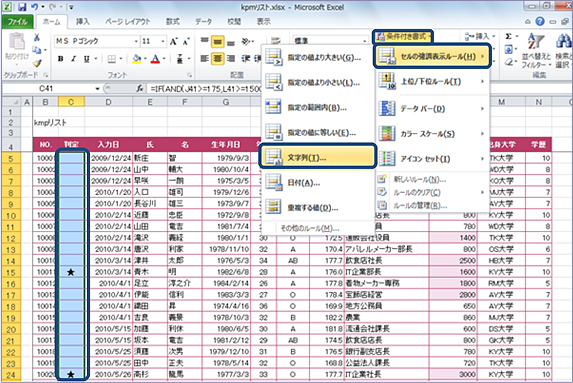Open セルの強調表示ルール submenu

point(432,57)
